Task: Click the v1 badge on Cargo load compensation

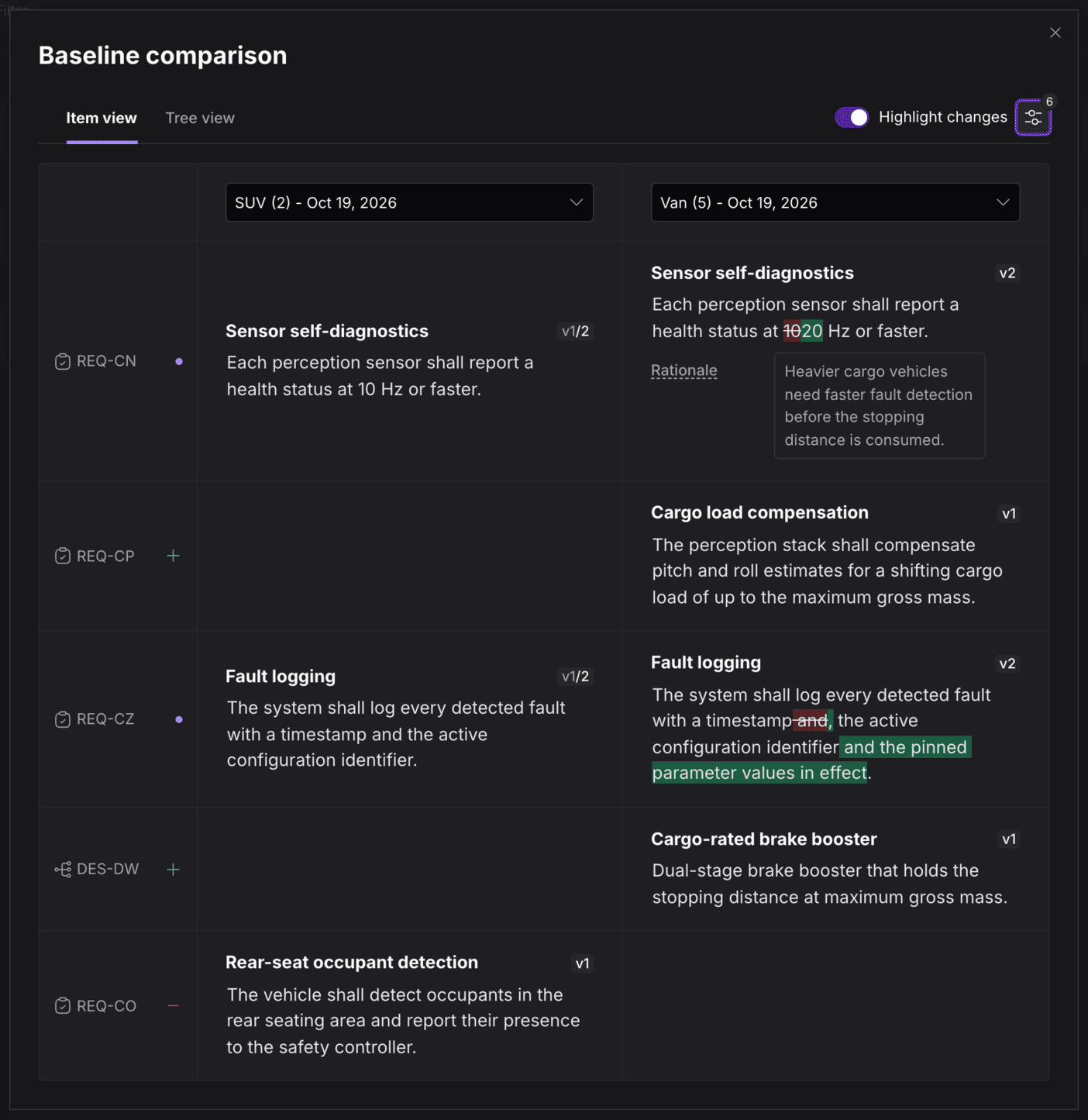Action: coord(1009,513)
